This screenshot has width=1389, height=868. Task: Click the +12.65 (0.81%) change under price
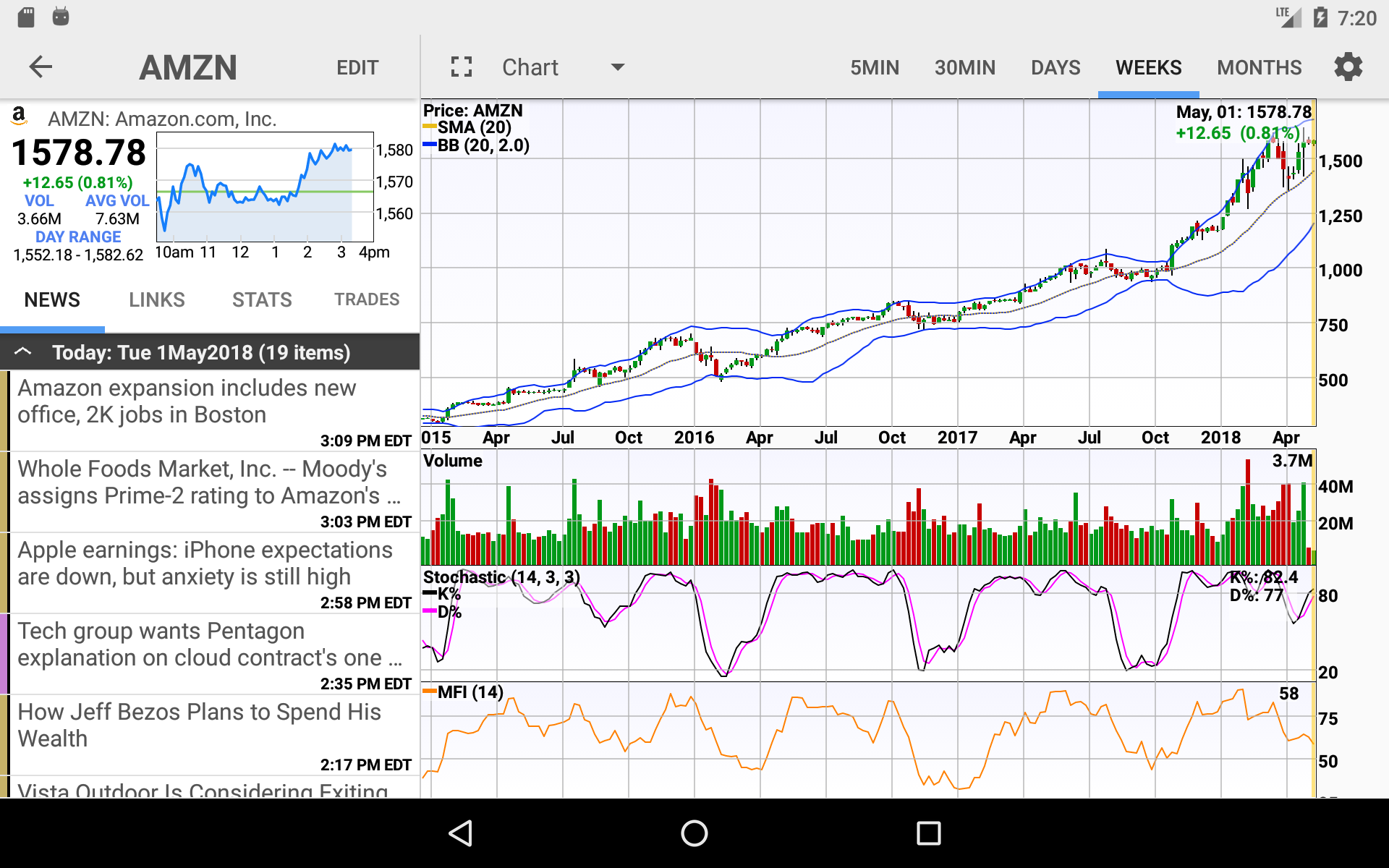(x=78, y=183)
